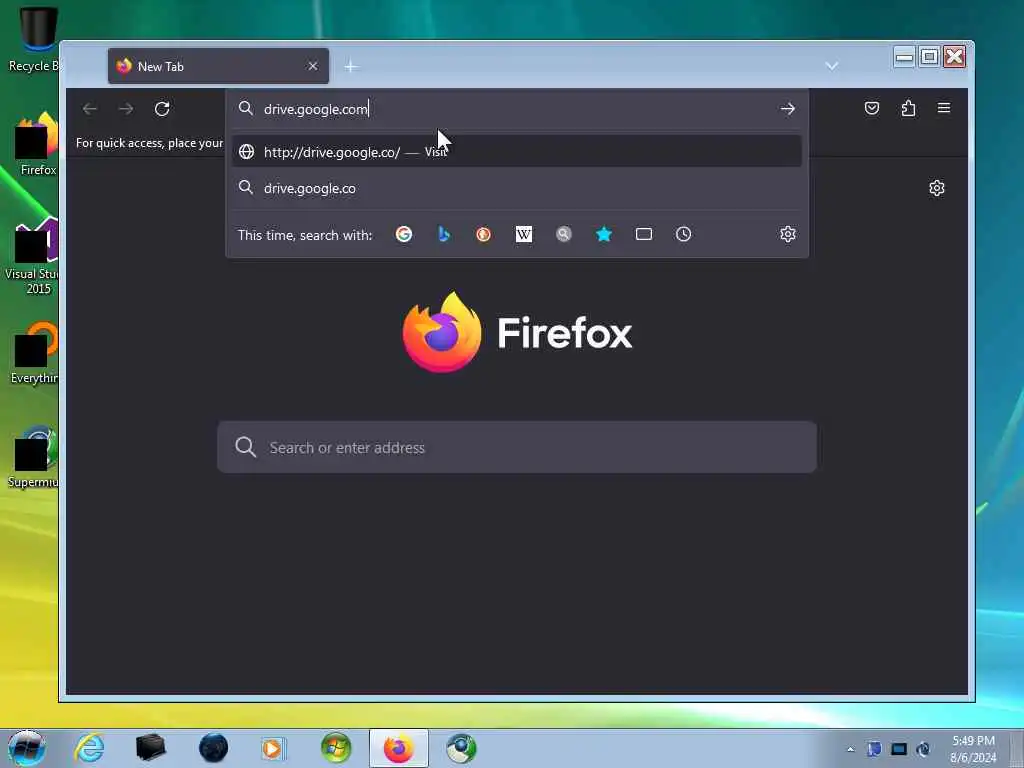Show hidden system tray icons arrow

point(850,749)
